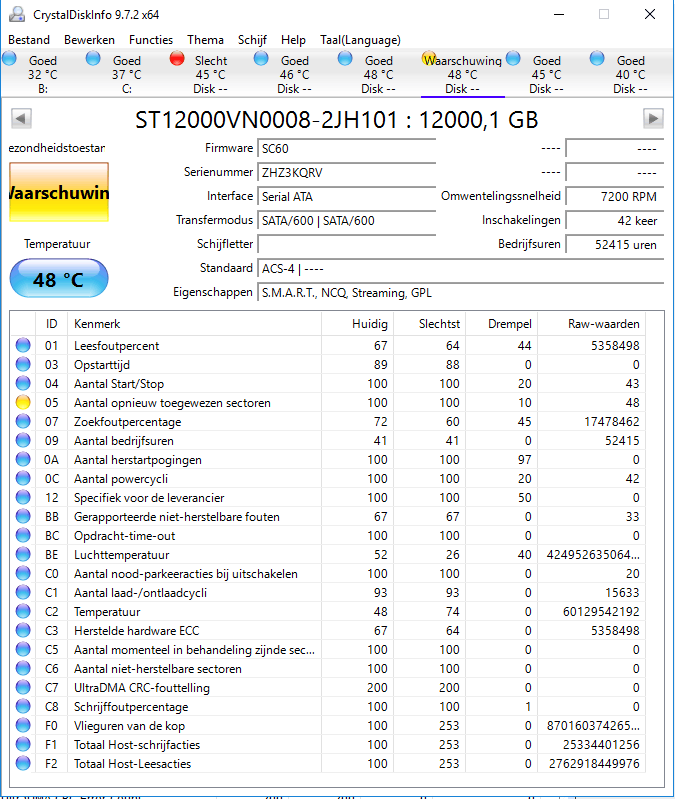
Task: Select the Slecht disk tab with red status
Action: [210, 74]
